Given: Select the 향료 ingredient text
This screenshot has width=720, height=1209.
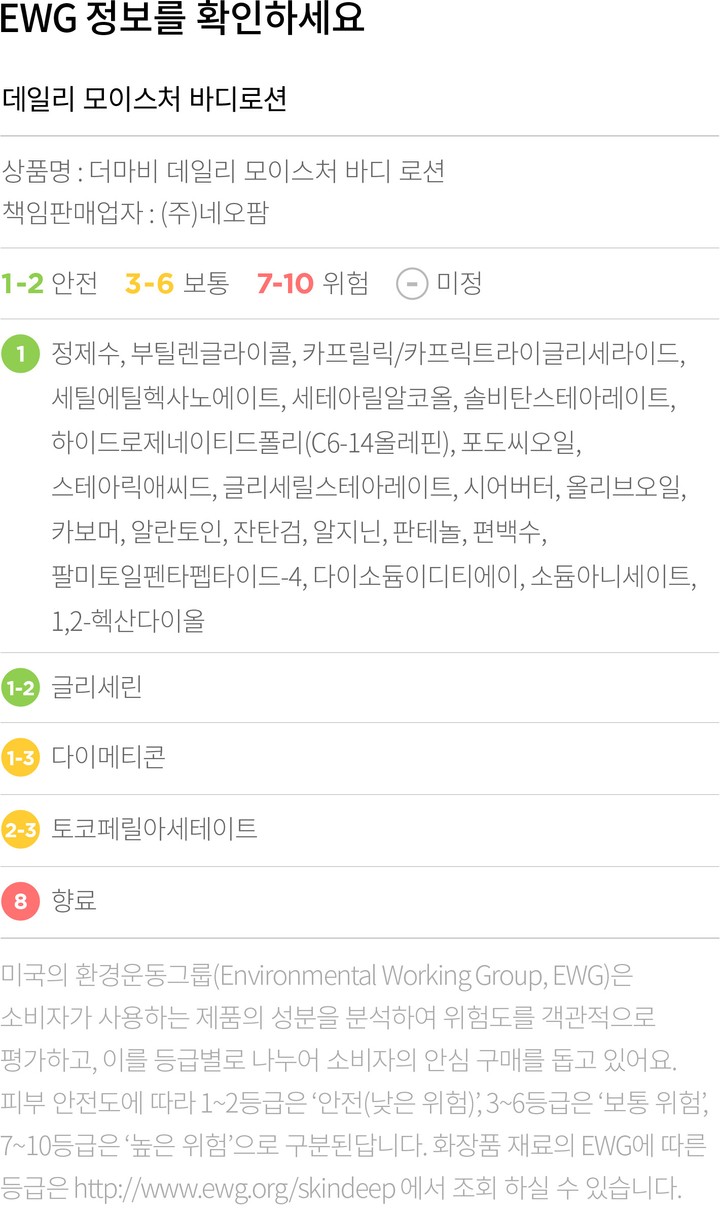Looking at the screenshot, I should [74, 901].
